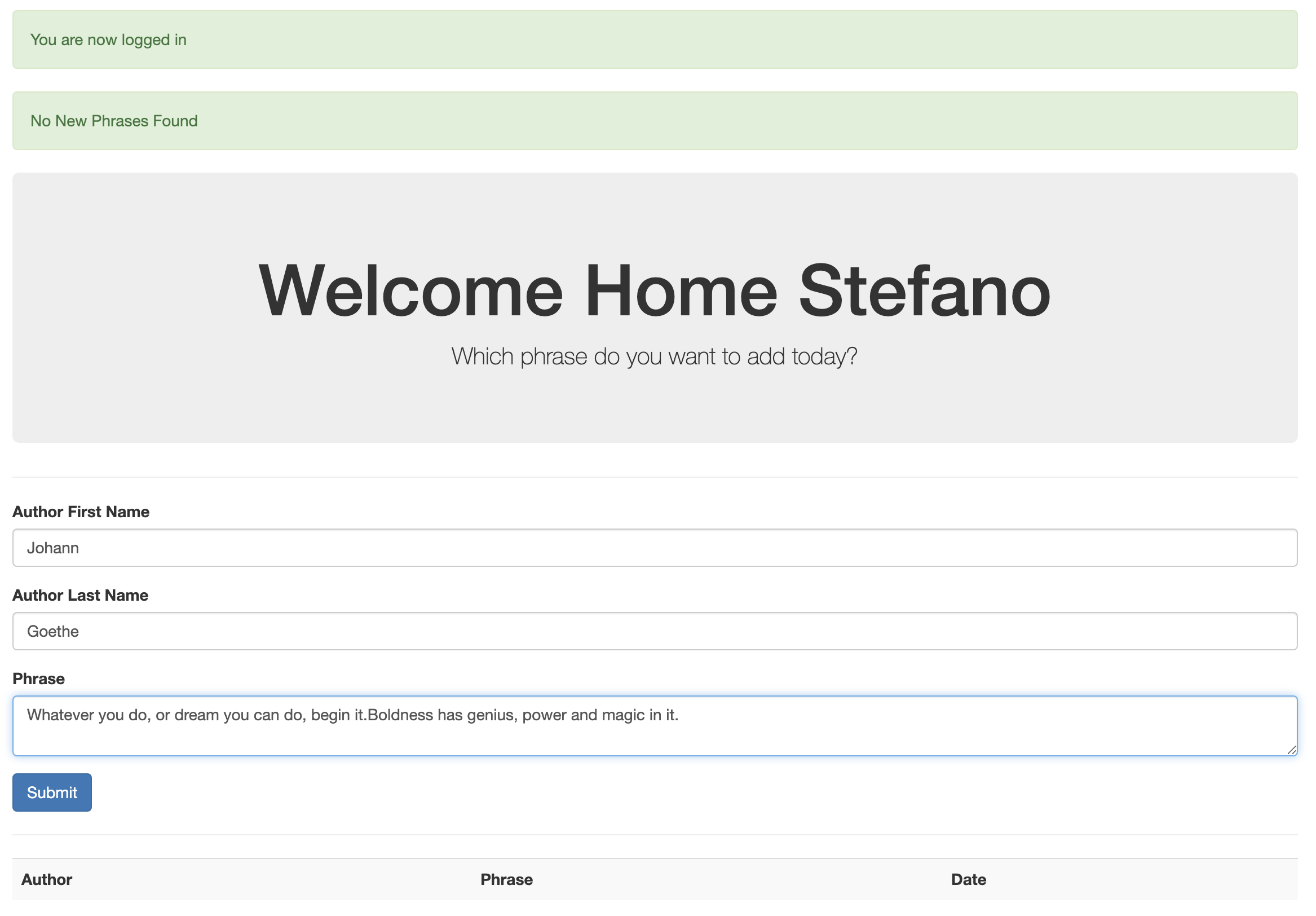Viewport: 1316px width, 916px height.
Task: Click the Phrase column header
Action: pyautogui.click(x=507, y=879)
